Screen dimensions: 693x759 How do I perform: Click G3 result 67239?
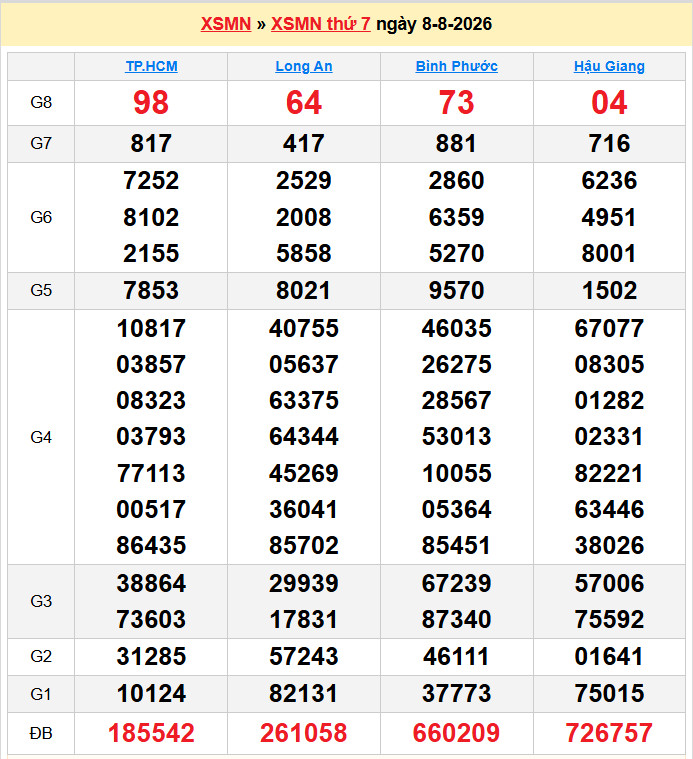456,583
